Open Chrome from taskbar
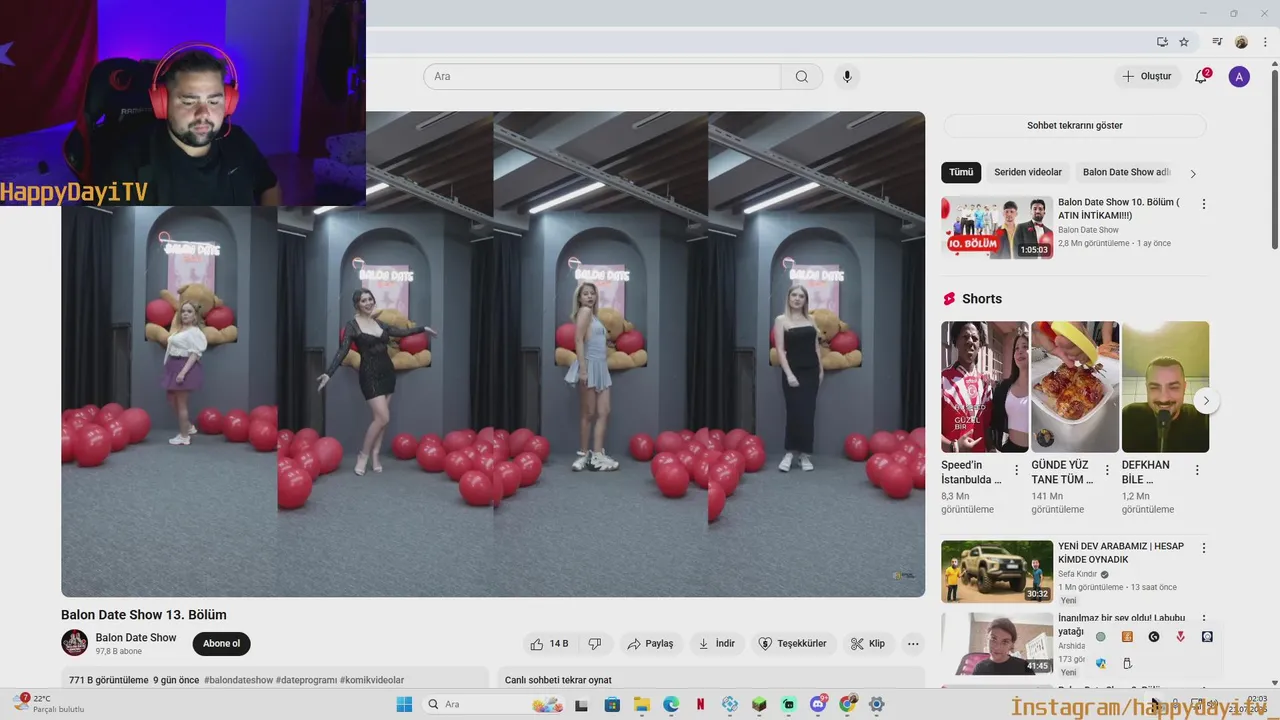Screen dimensions: 1280x720 (x=847, y=704)
